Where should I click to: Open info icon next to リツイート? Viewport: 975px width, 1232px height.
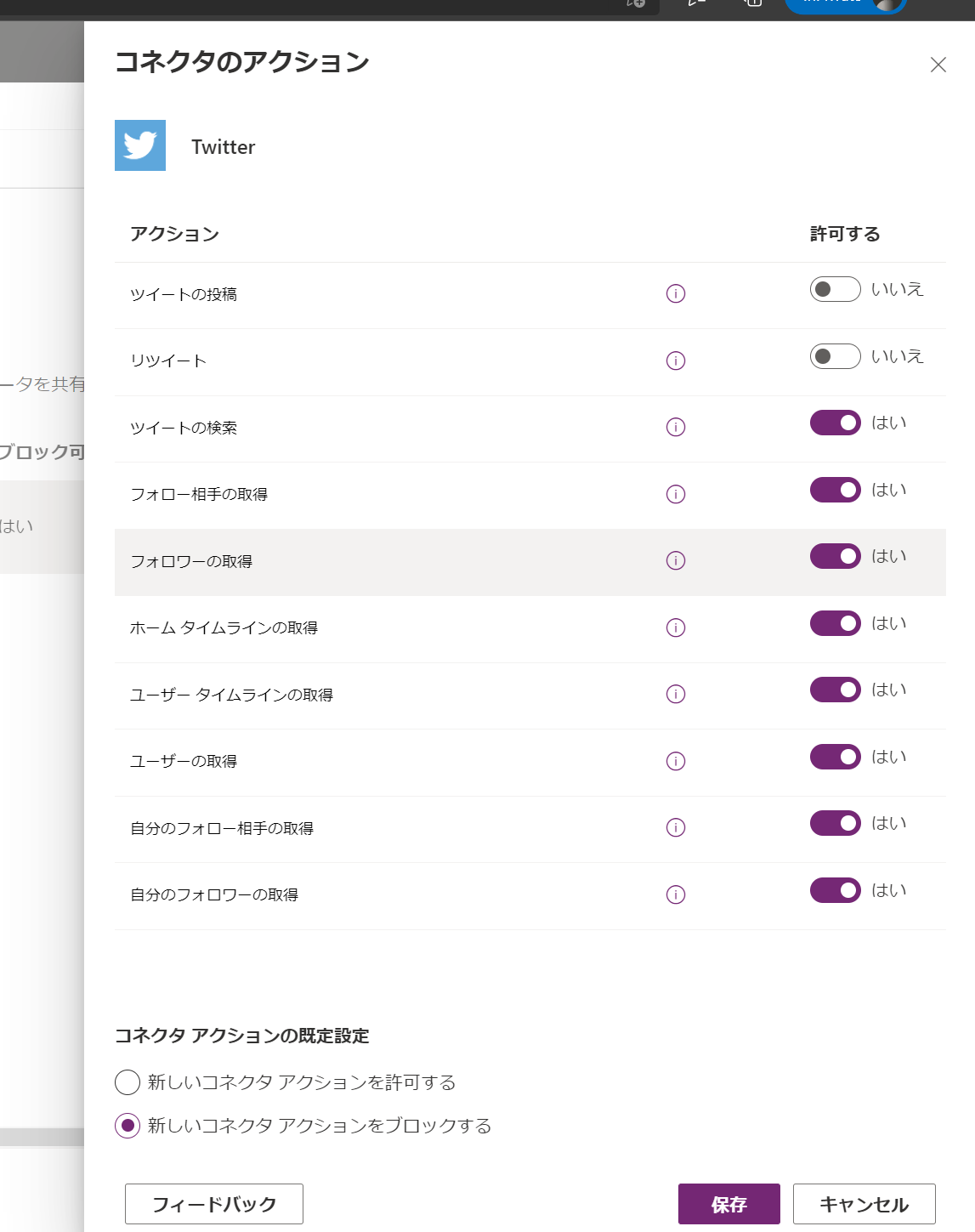pyautogui.click(x=676, y=361)
